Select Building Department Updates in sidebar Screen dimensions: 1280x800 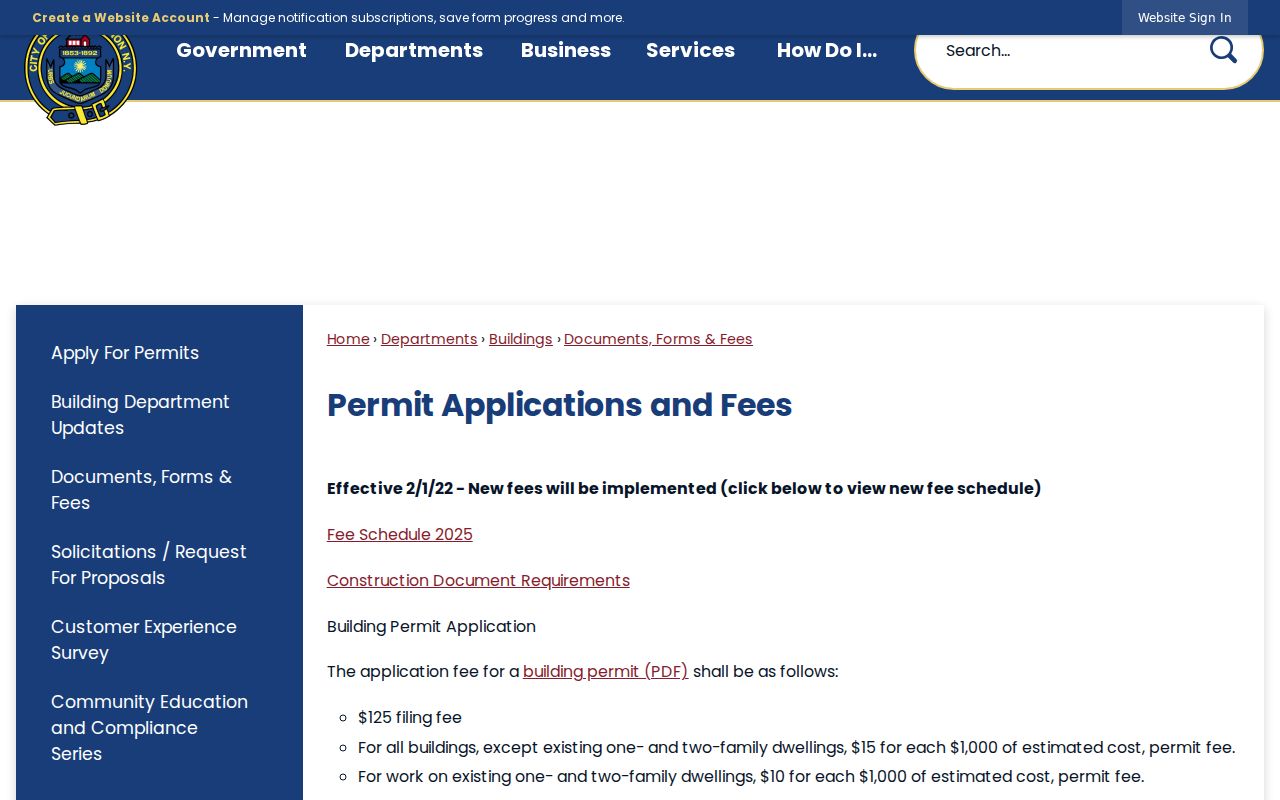click(x=140, y=415)
